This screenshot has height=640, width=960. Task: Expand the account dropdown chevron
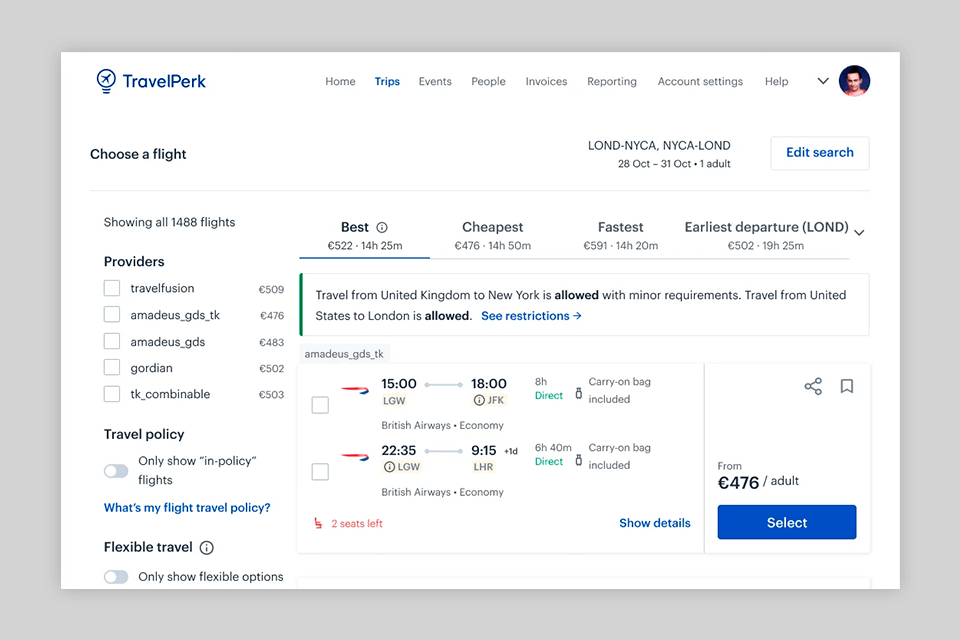823,81
